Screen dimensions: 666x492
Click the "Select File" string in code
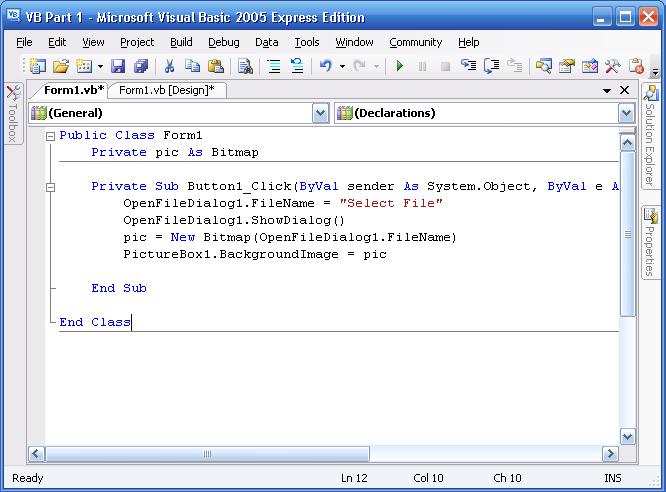(391, 203)
